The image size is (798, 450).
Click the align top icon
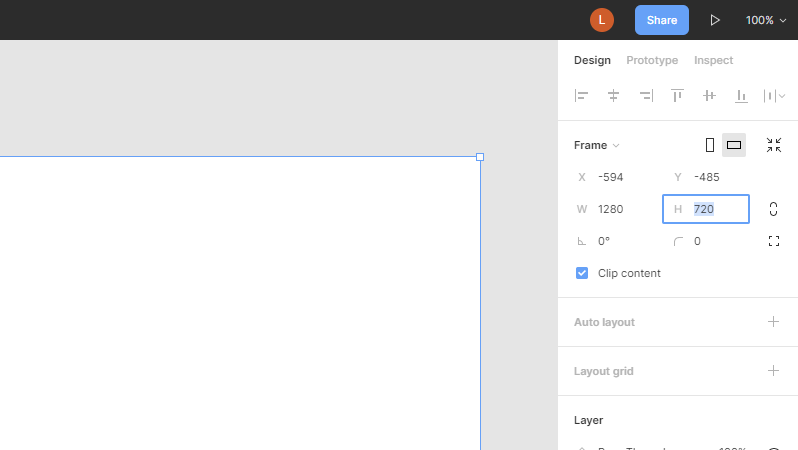(677, 96)
